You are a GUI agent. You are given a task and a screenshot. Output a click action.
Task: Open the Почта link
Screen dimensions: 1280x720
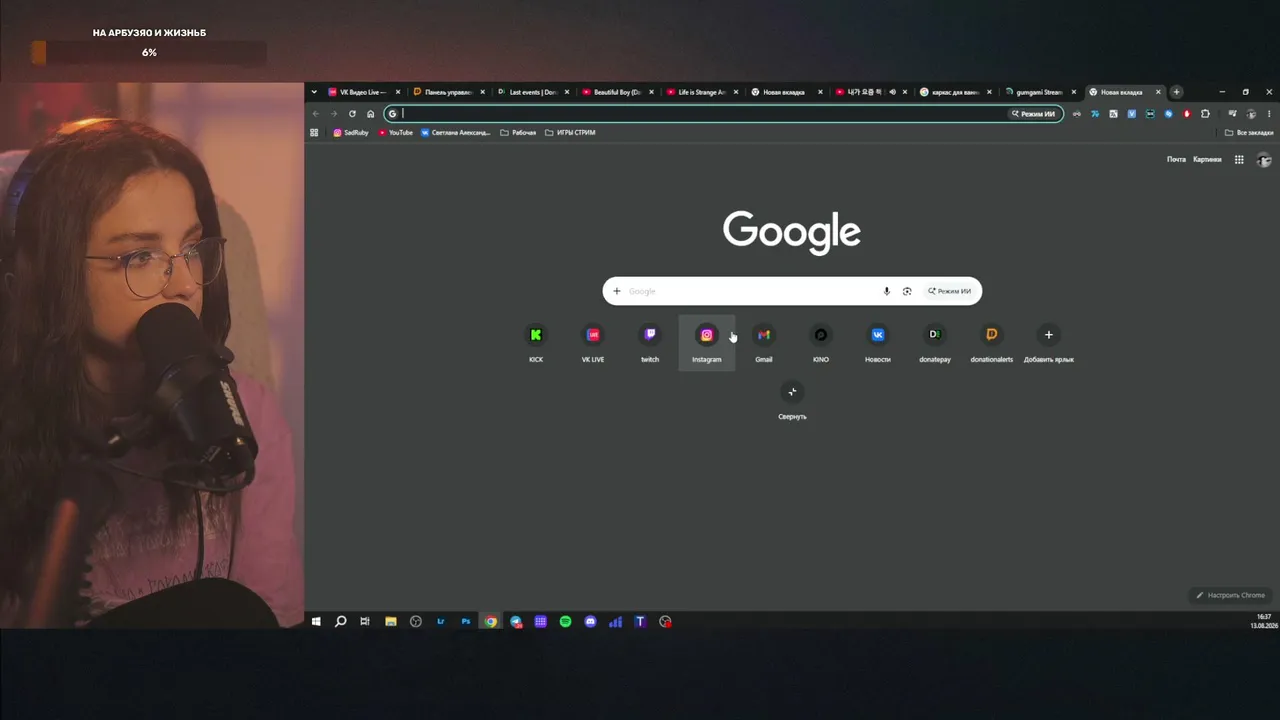[1176, 159]
